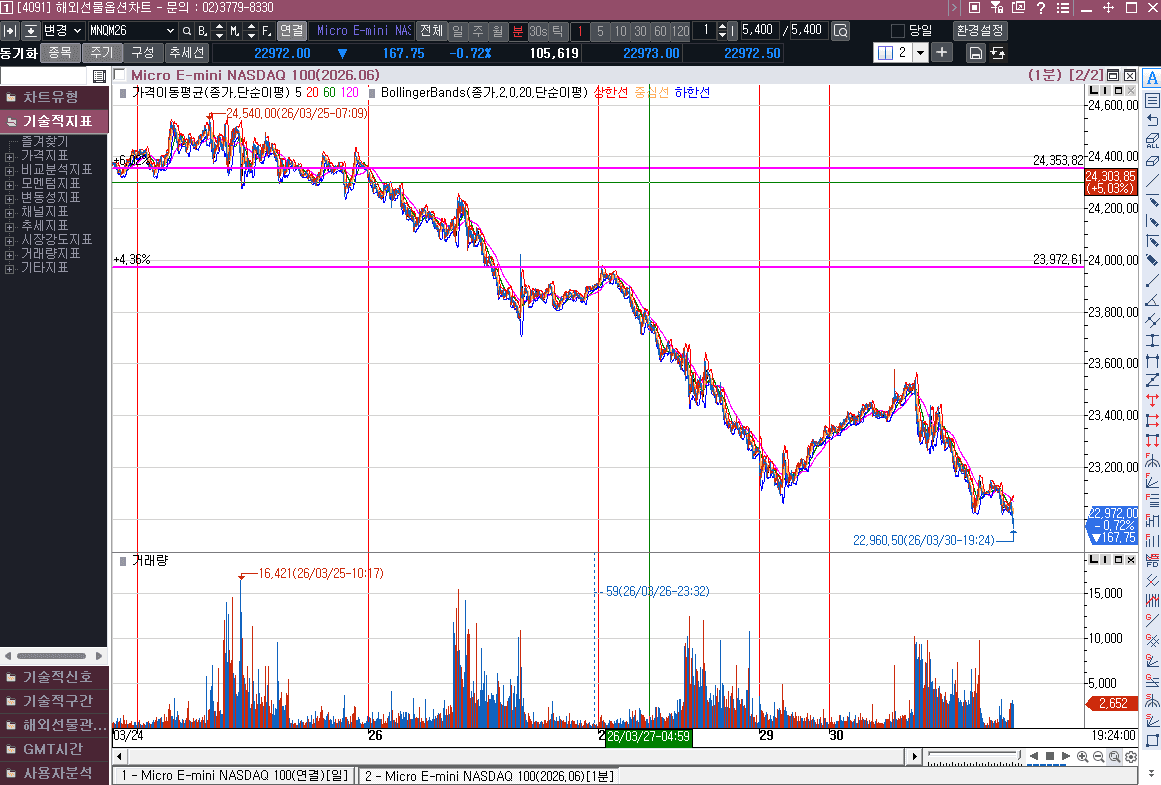Click the 추세선 button

tap(186, 53)
